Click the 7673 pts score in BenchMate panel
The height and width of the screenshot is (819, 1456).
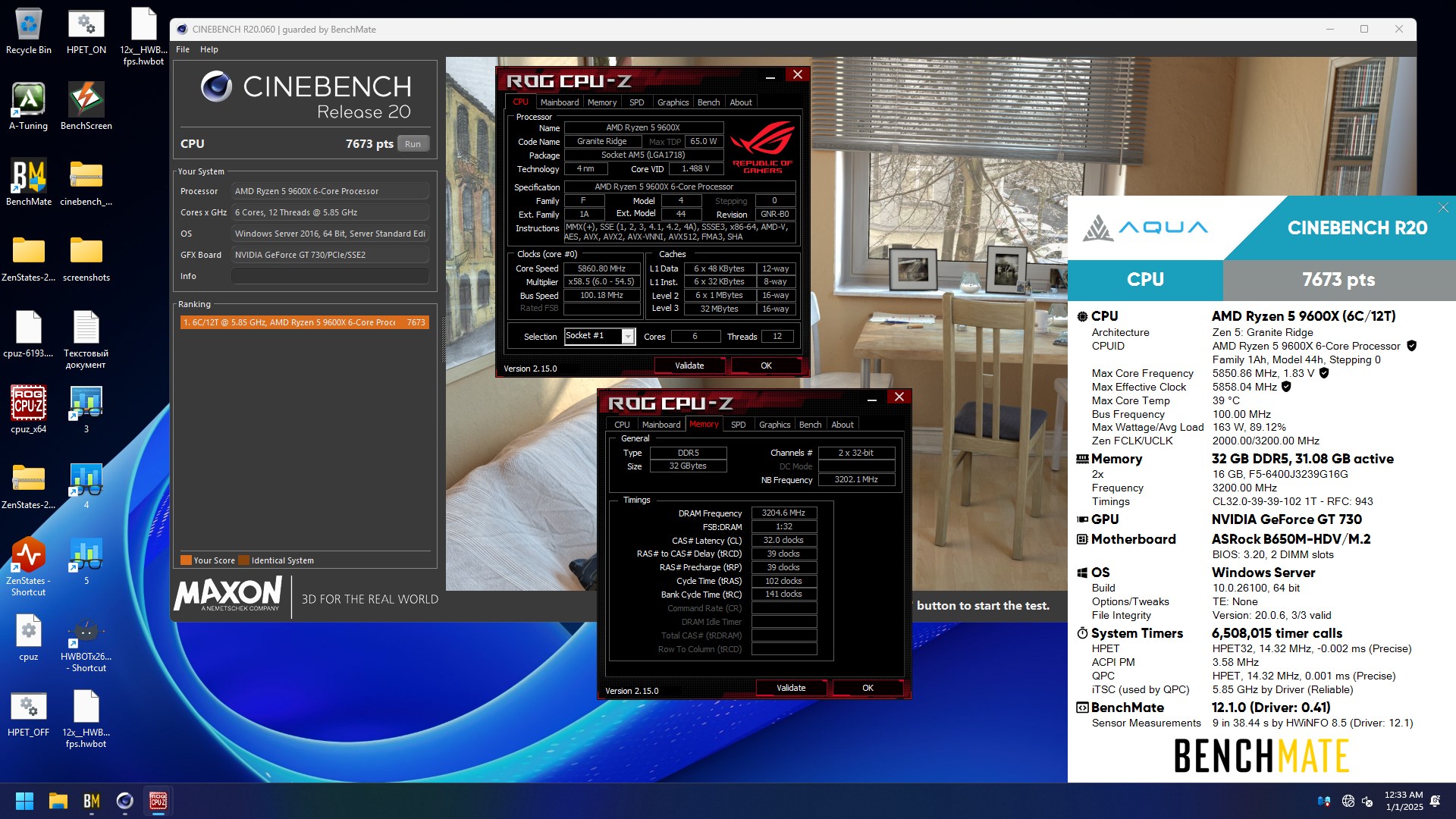(x=1338, y=280)
